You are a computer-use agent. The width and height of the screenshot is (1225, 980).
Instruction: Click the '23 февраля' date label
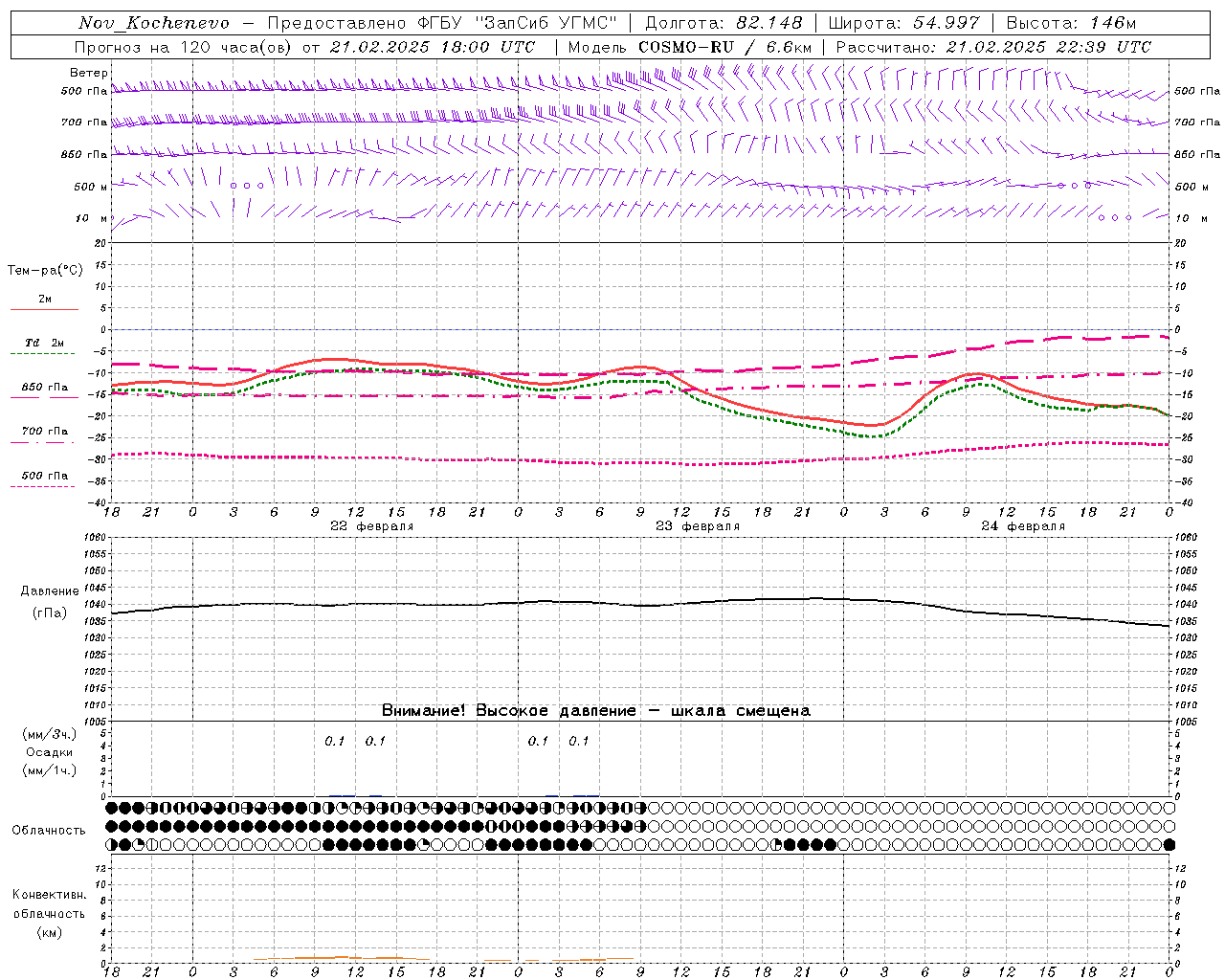[x=698, y=526]
